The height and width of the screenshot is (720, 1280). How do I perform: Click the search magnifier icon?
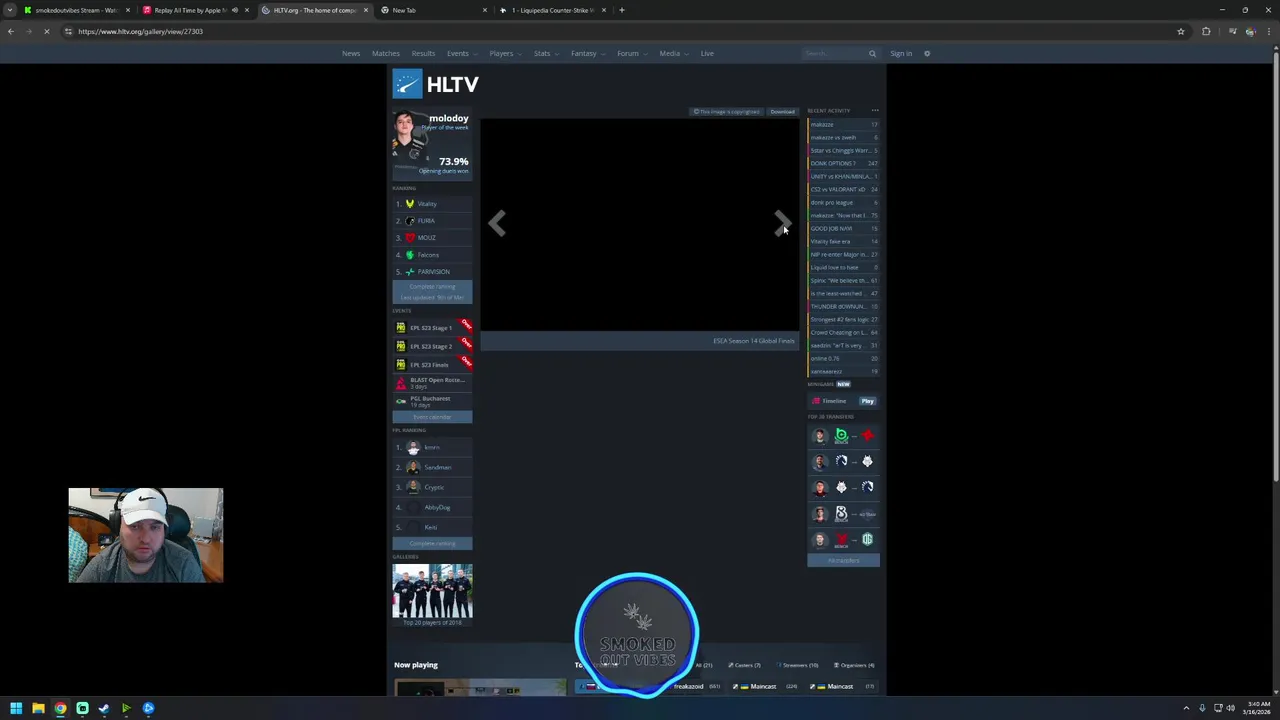point(872,53)
